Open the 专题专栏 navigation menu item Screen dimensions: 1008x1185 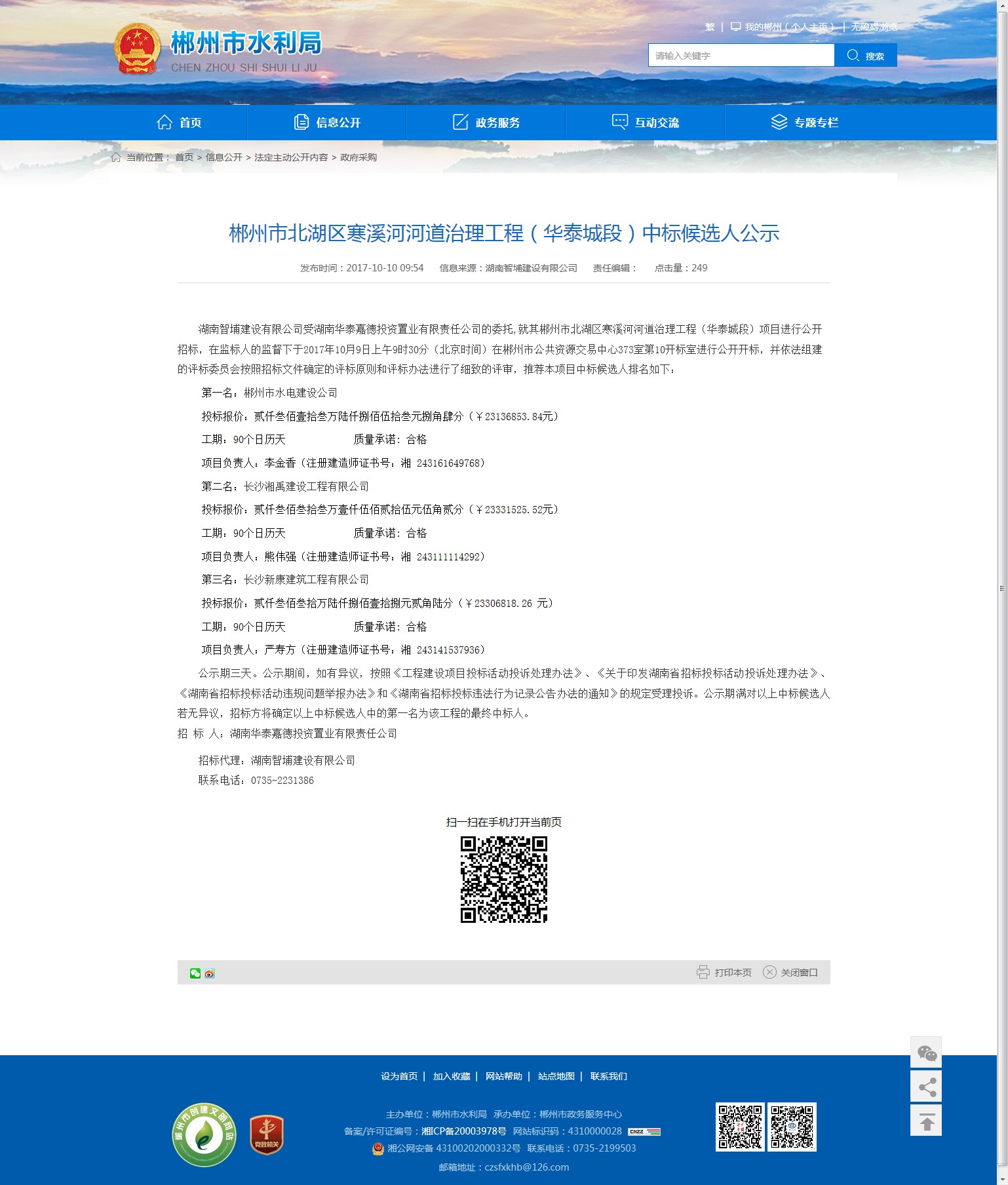coord(804,123)
